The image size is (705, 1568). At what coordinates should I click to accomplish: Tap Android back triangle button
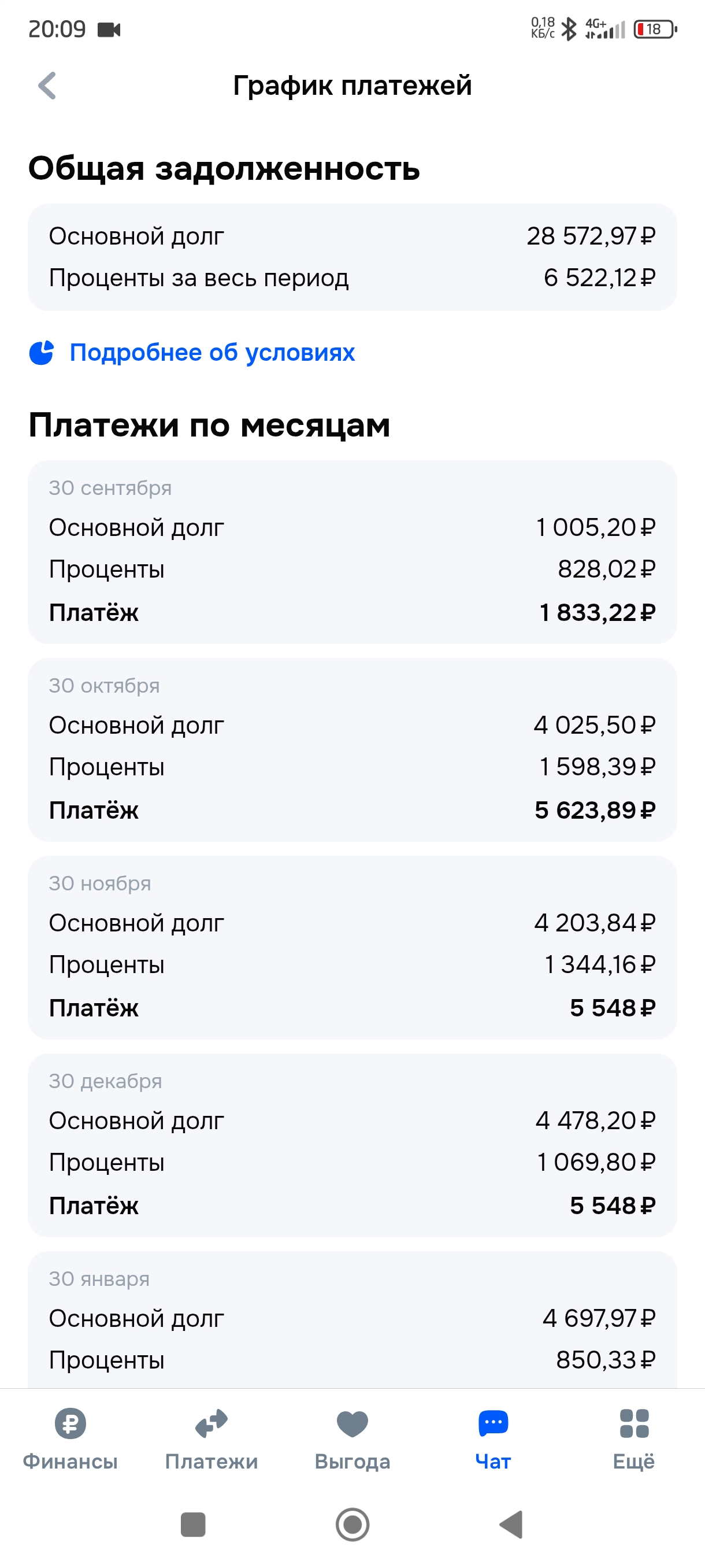[511, 1525]
